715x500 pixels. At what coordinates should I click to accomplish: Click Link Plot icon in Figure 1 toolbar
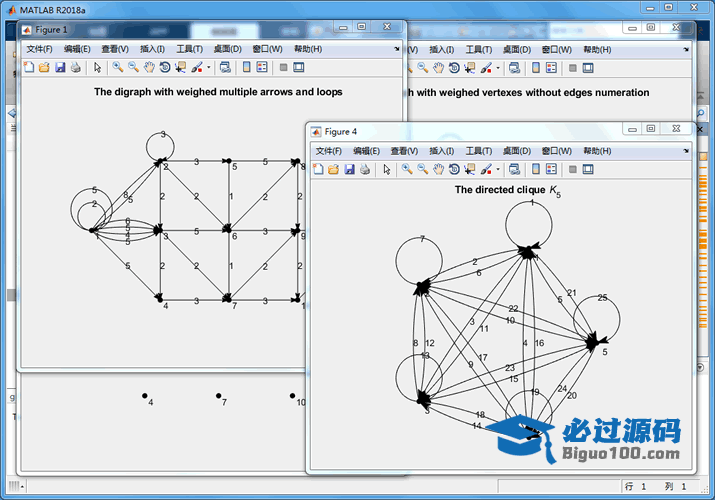pos(225,68)
